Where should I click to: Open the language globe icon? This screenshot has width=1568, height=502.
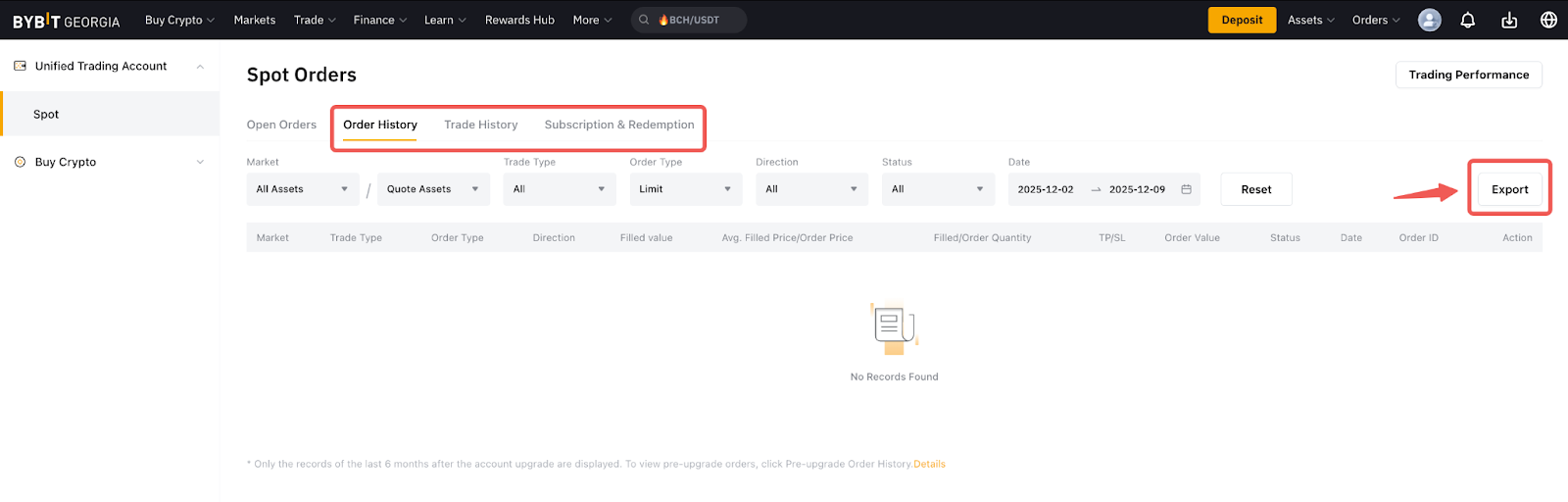1548,21
